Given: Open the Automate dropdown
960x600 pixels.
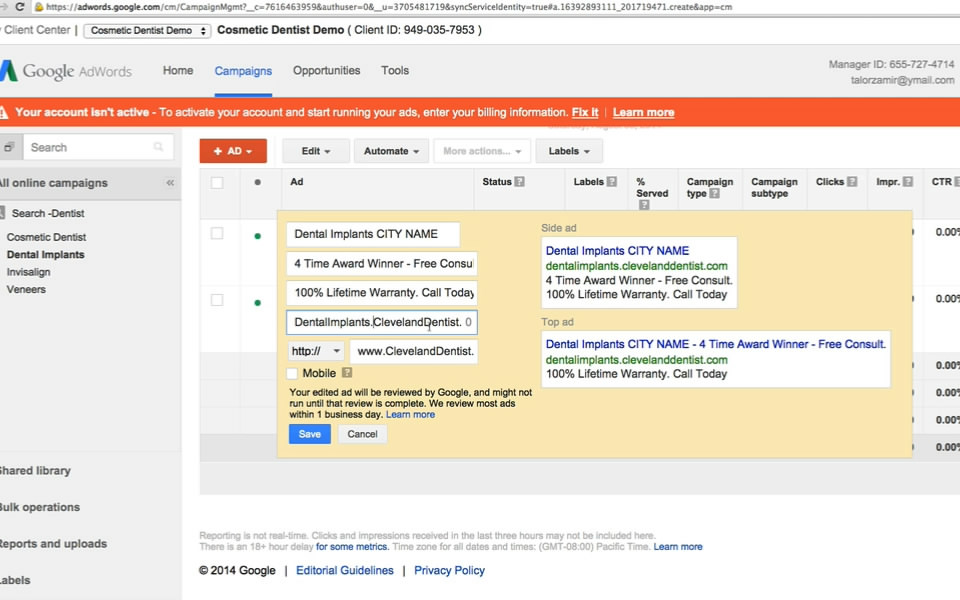Looking at the screenshot, I should [x=391, y=151].
